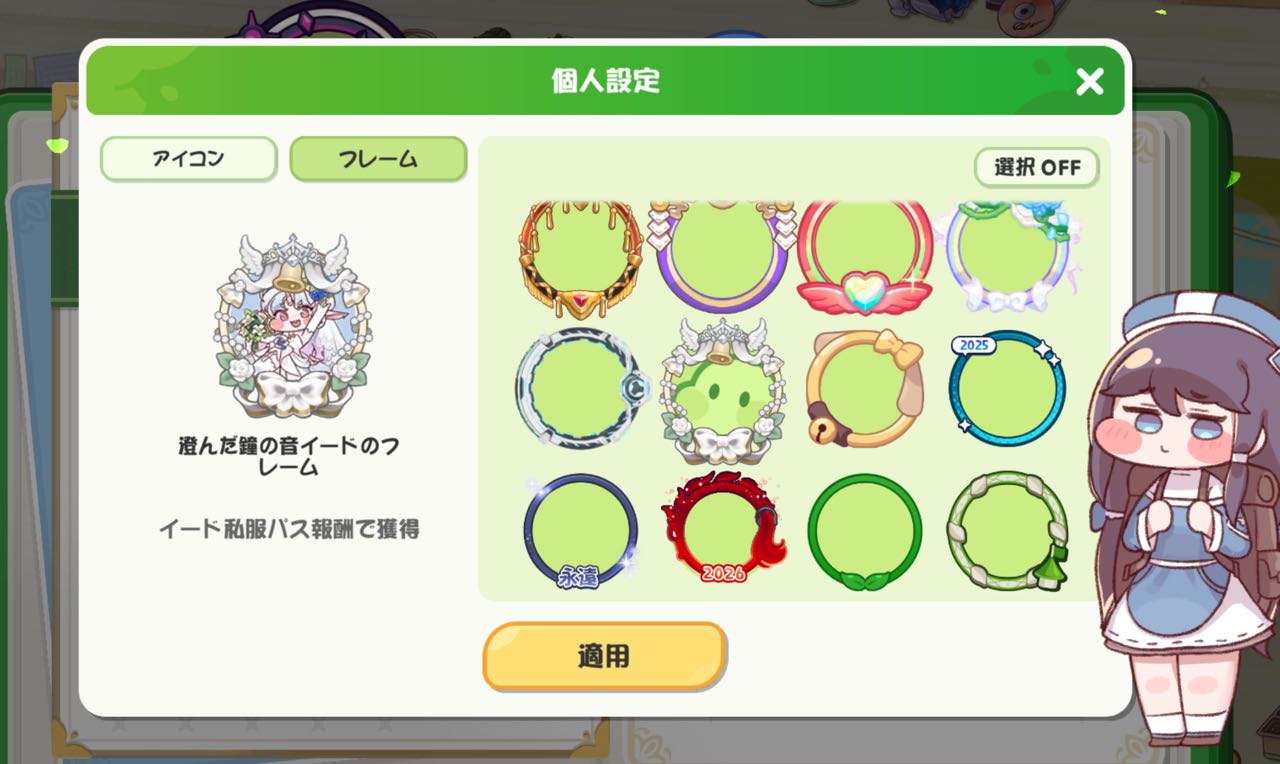Pick the yellow bow and bell frame
This screenshot has height=764, width=1280.
point(865,388)
